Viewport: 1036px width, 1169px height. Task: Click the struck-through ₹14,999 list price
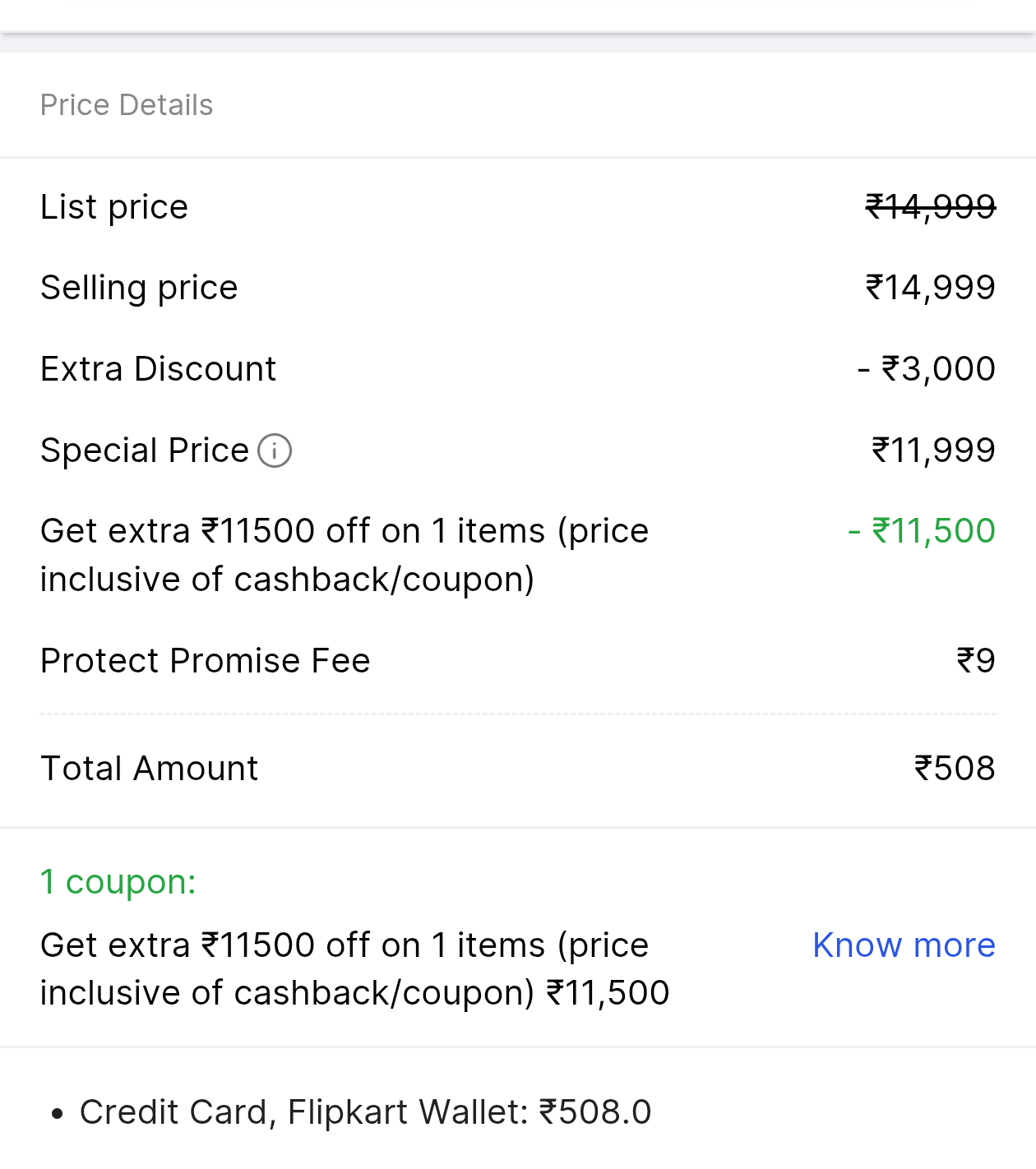pyautogui.click(x=930, y=207)
